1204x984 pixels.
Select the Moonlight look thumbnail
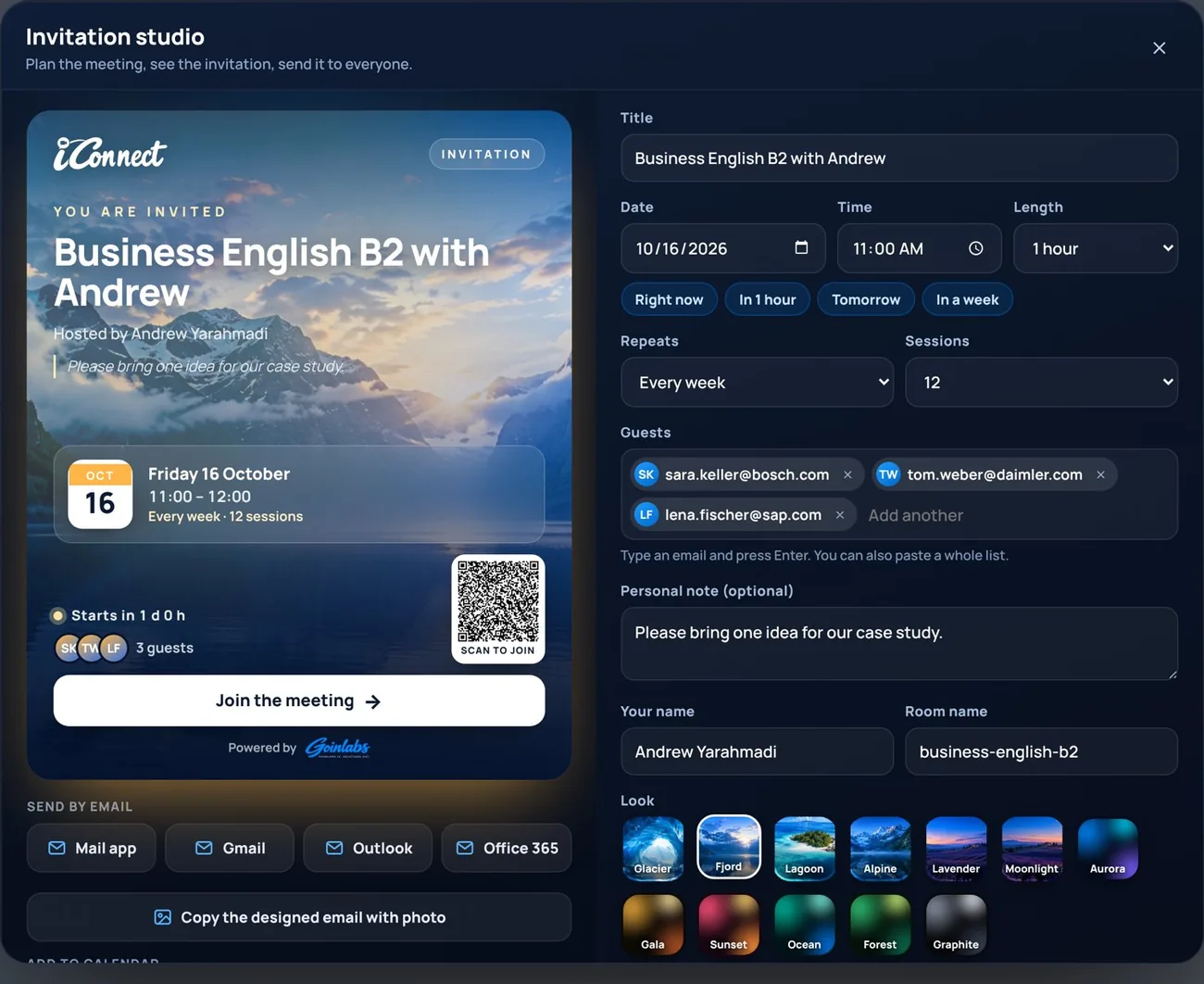[1032, 848]
